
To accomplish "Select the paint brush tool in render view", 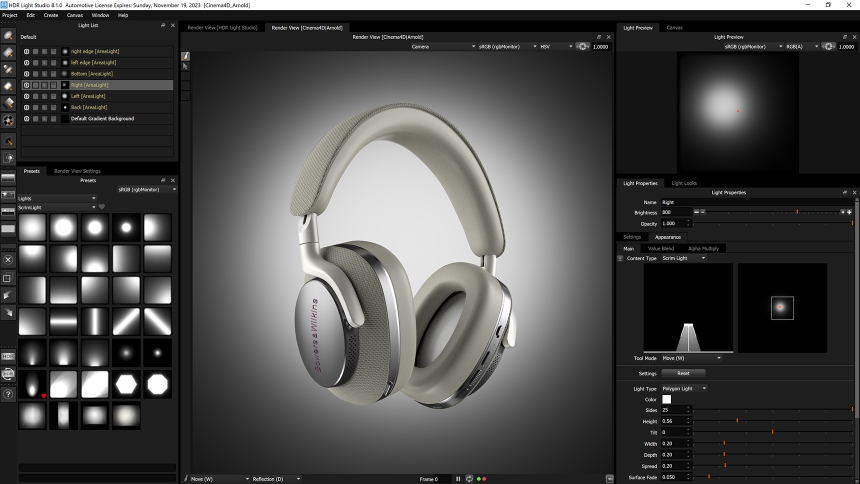I will (185, 56).
